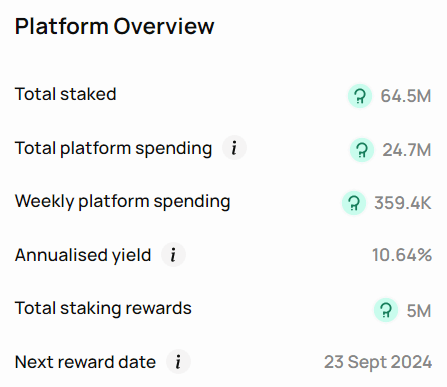
Task: Click the 10.64% annualised yield value
Action: (x=402, y=255)
